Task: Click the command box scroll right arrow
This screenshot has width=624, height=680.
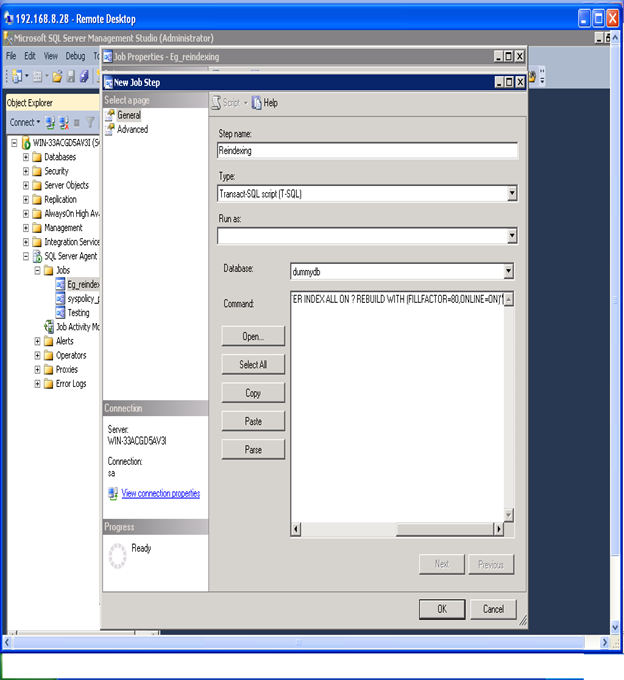Action: [499, 529]
